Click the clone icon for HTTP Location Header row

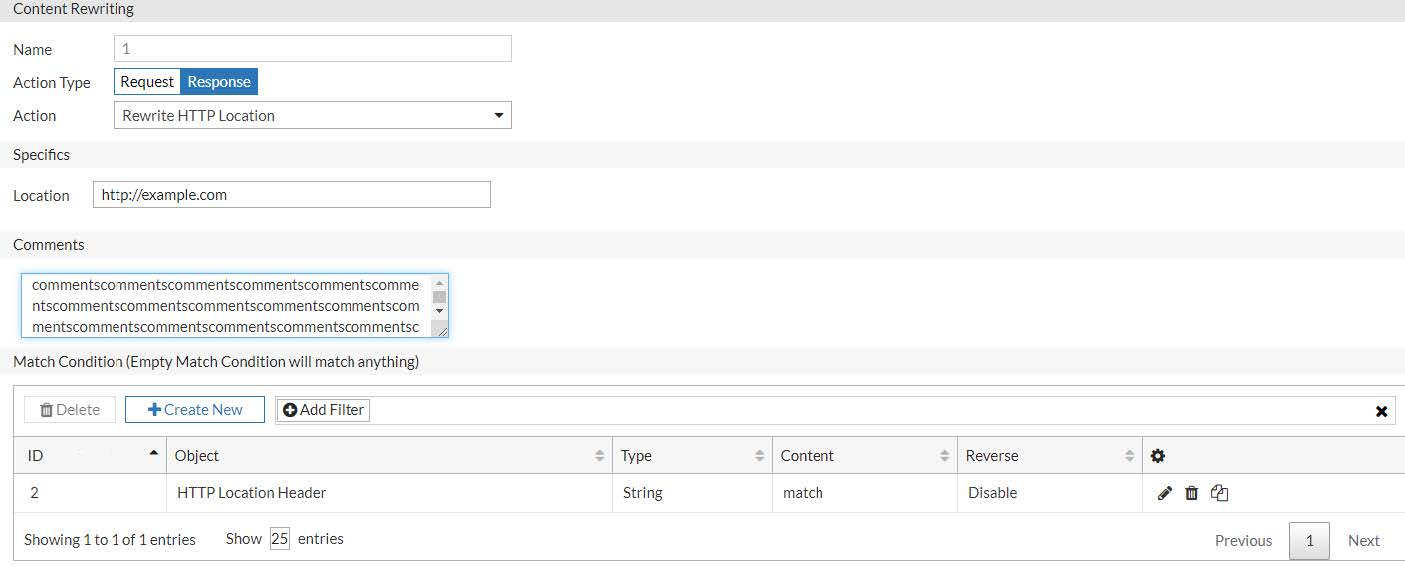tap(1219, 493)
